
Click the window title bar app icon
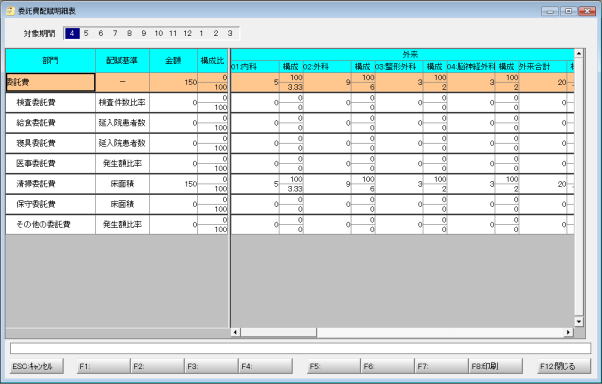(10, 11)
